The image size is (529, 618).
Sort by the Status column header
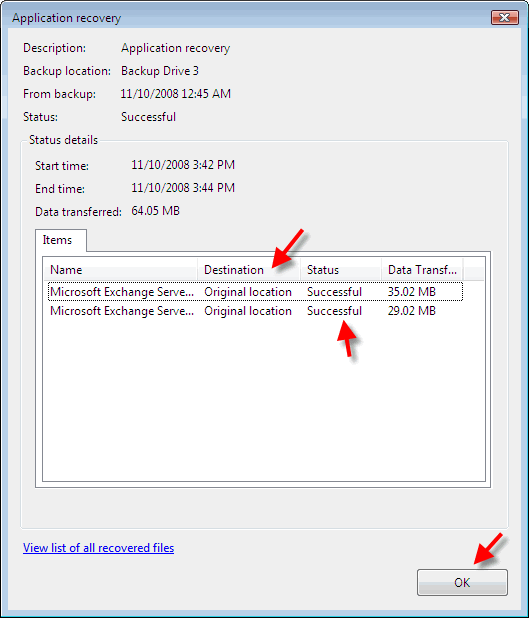coord(341,270)
